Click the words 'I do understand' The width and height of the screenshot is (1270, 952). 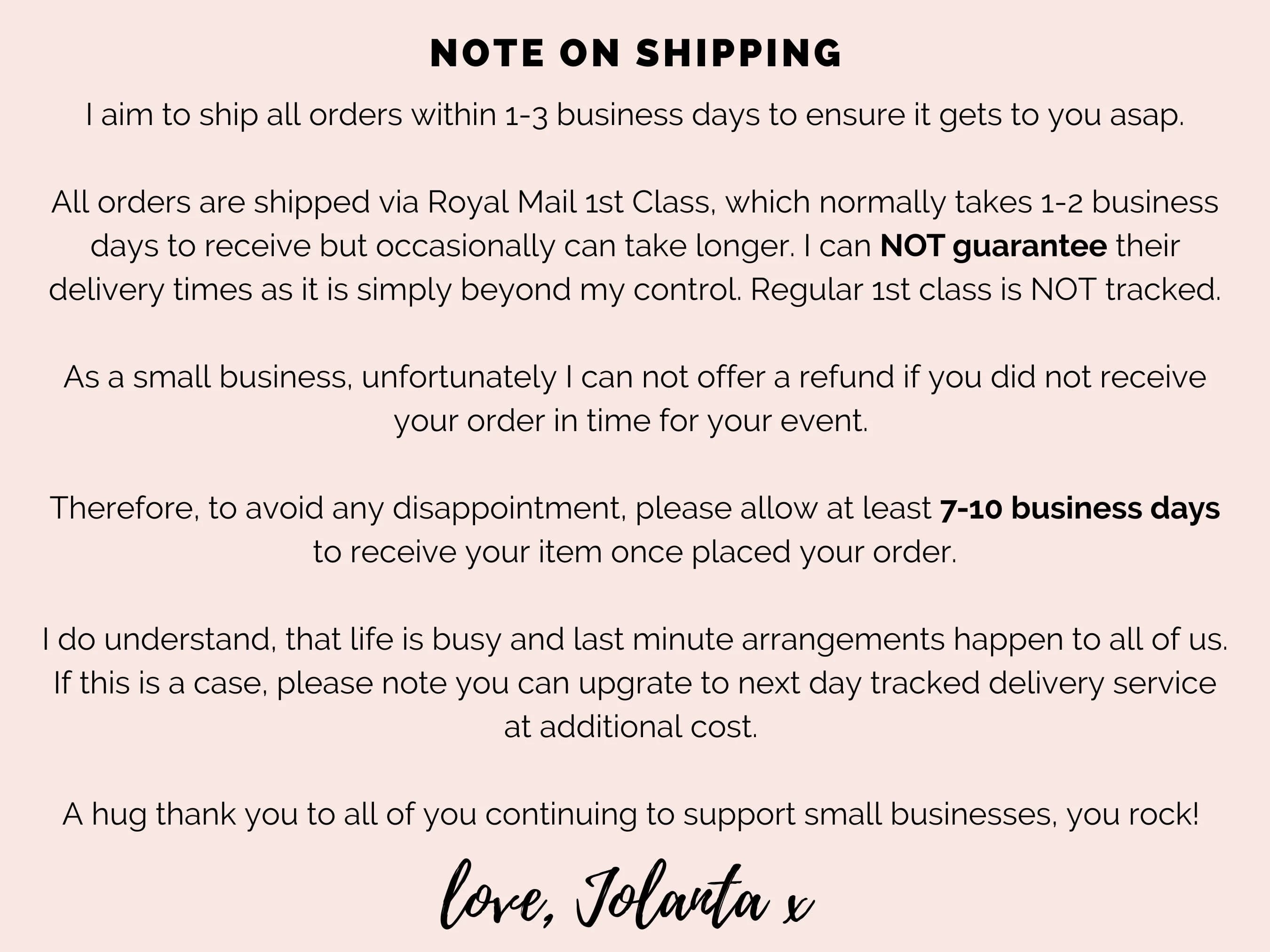(155, 639)
